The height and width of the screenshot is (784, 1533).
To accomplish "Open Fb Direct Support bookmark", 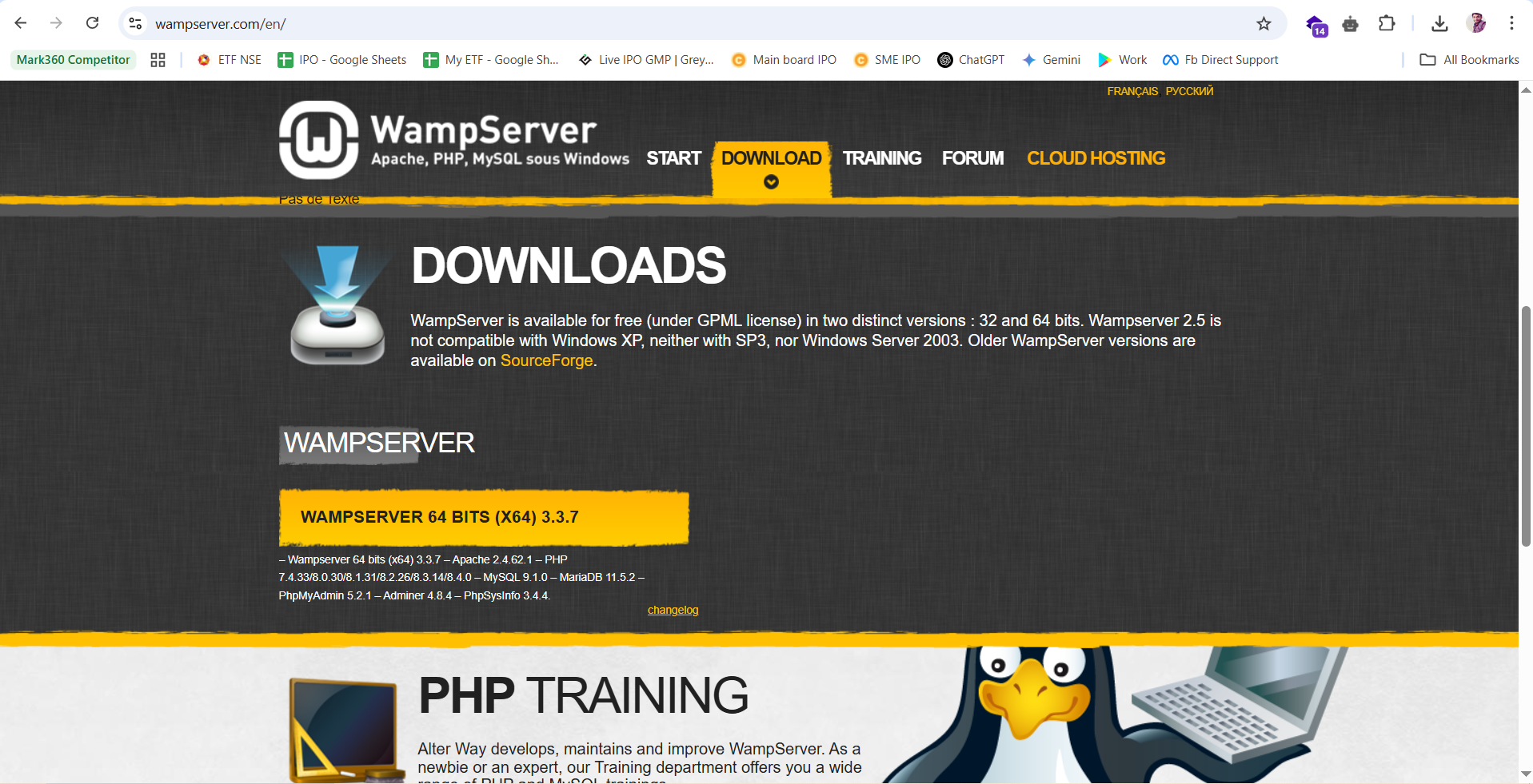I will (1220, 60).
